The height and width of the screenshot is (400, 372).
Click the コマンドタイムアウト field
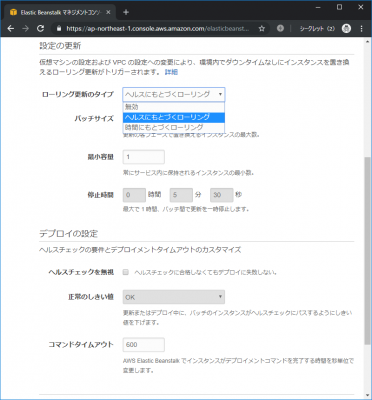click(144, 345)
